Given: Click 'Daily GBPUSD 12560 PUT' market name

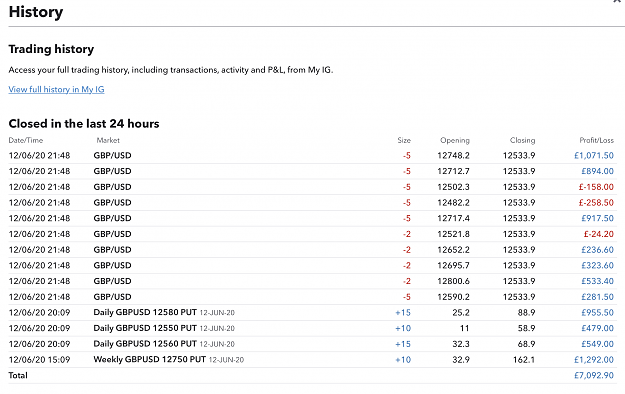Looking at the screenshot, I should point(145,344).
